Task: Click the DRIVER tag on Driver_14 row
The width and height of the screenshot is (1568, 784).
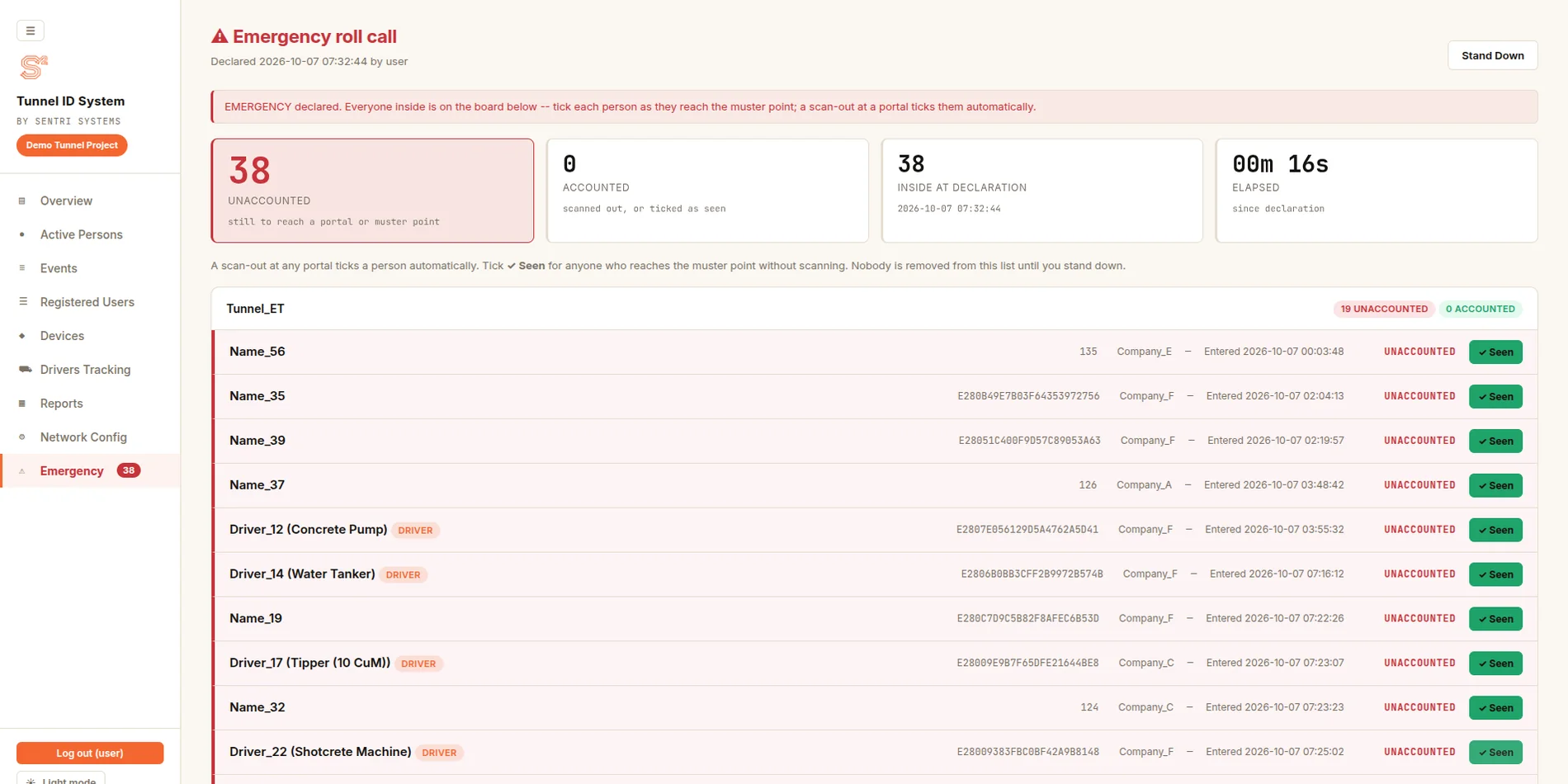Action: click(404, 574)
